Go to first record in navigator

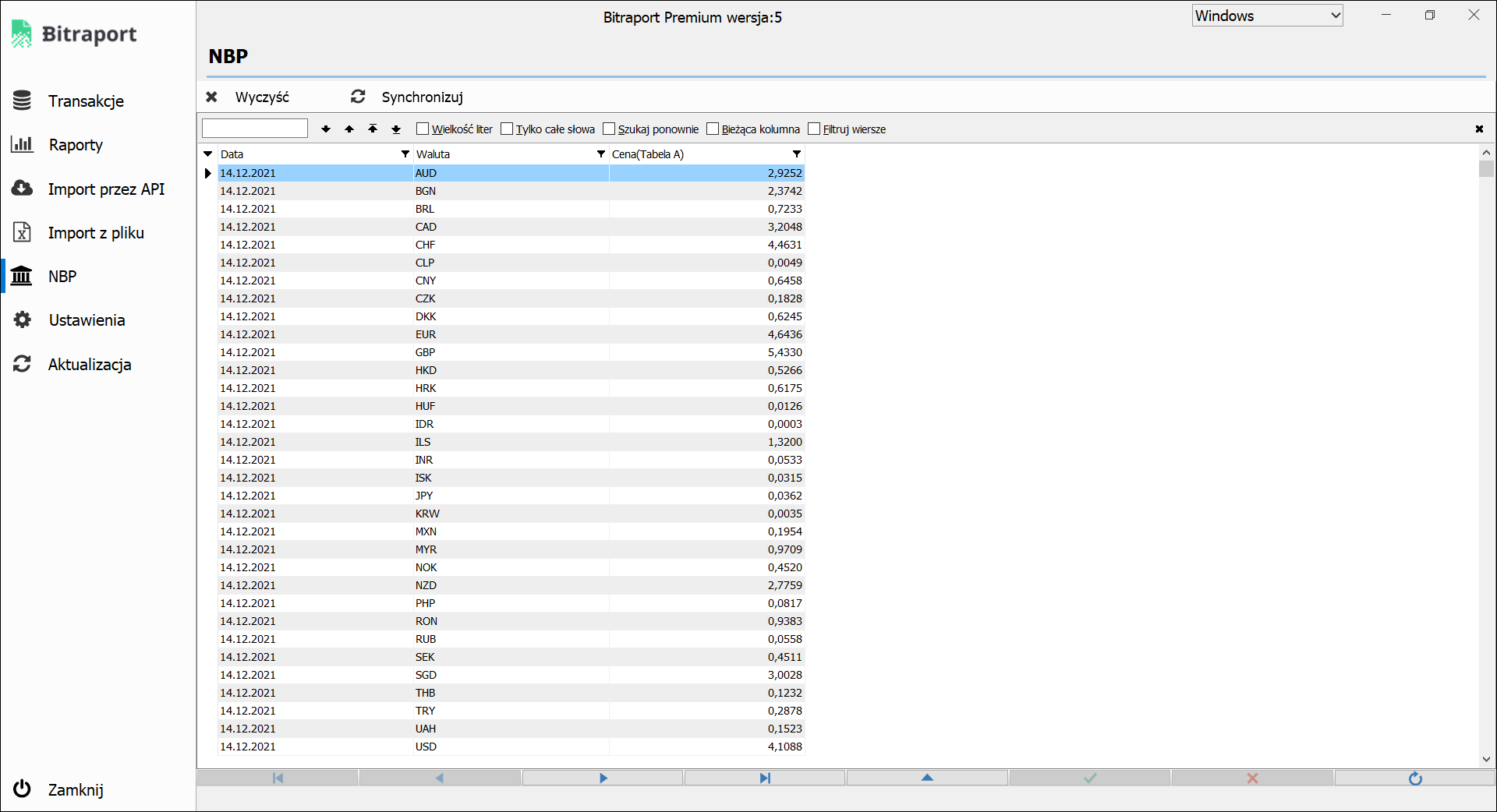(x=278, y=778)
